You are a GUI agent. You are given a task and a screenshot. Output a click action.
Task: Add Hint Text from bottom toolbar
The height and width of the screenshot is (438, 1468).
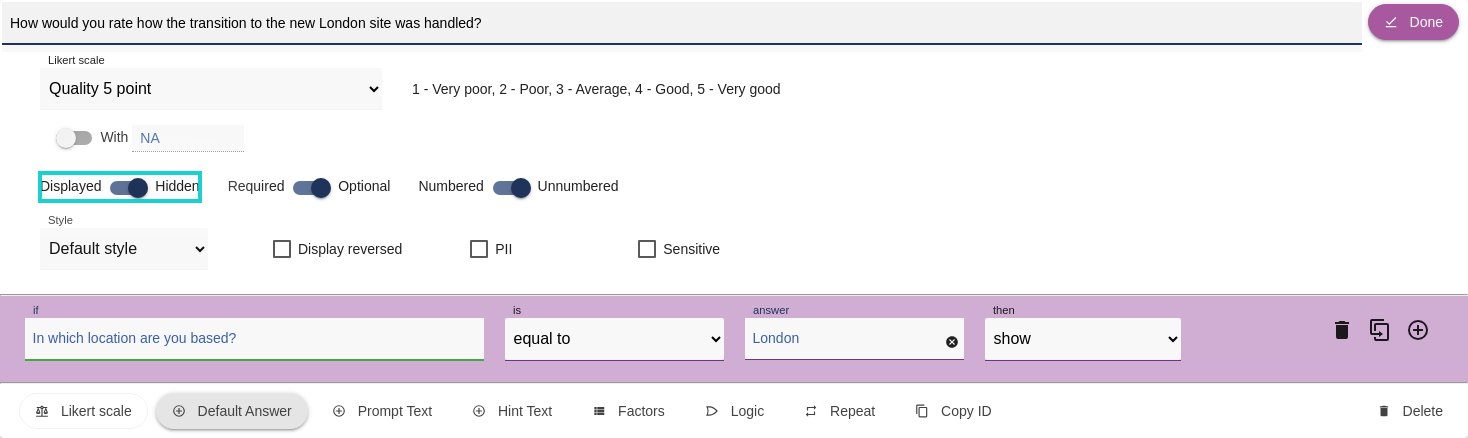point(512,411)
